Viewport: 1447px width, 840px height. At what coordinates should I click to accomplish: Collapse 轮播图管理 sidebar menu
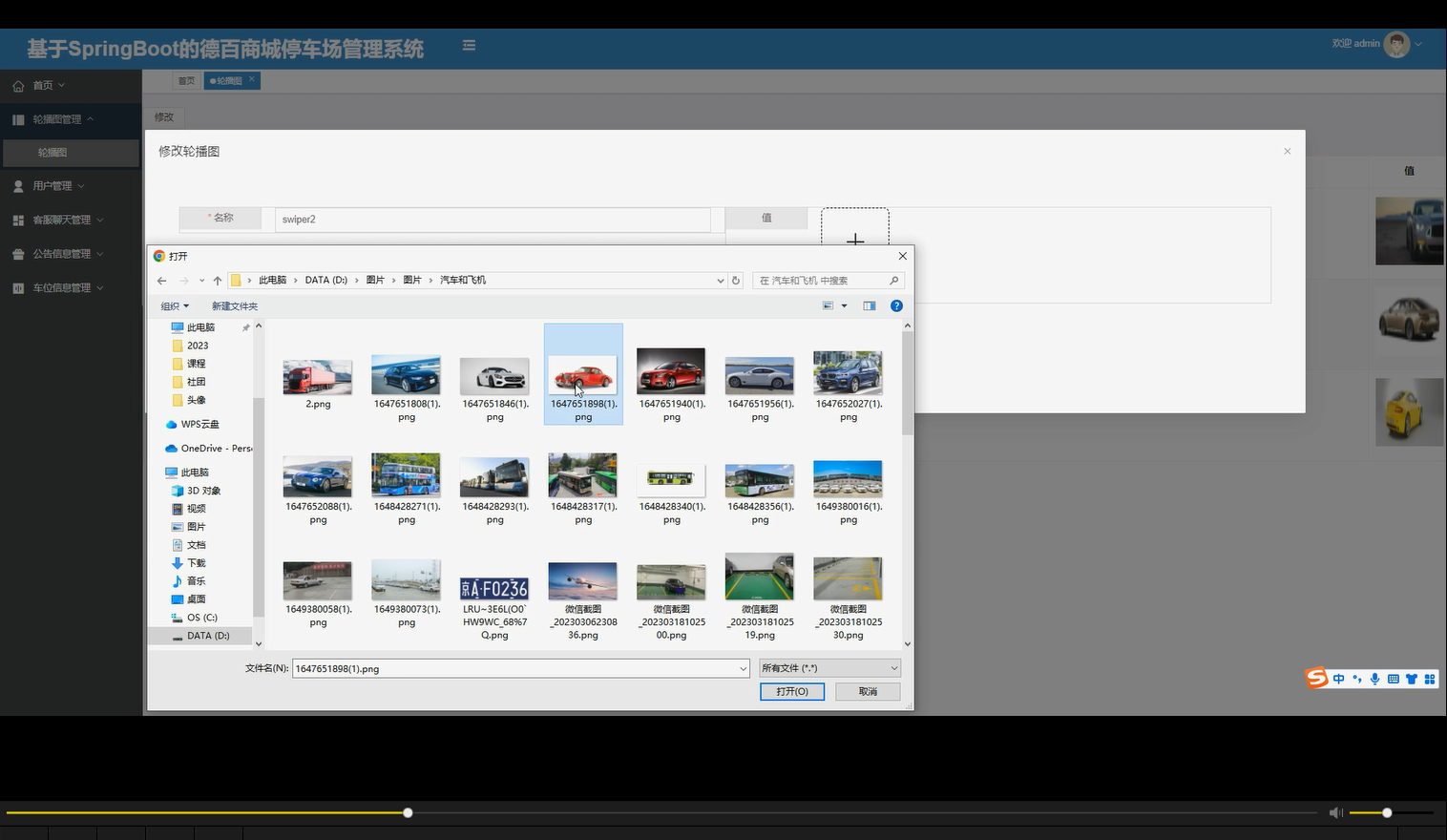tap(71, 119)
